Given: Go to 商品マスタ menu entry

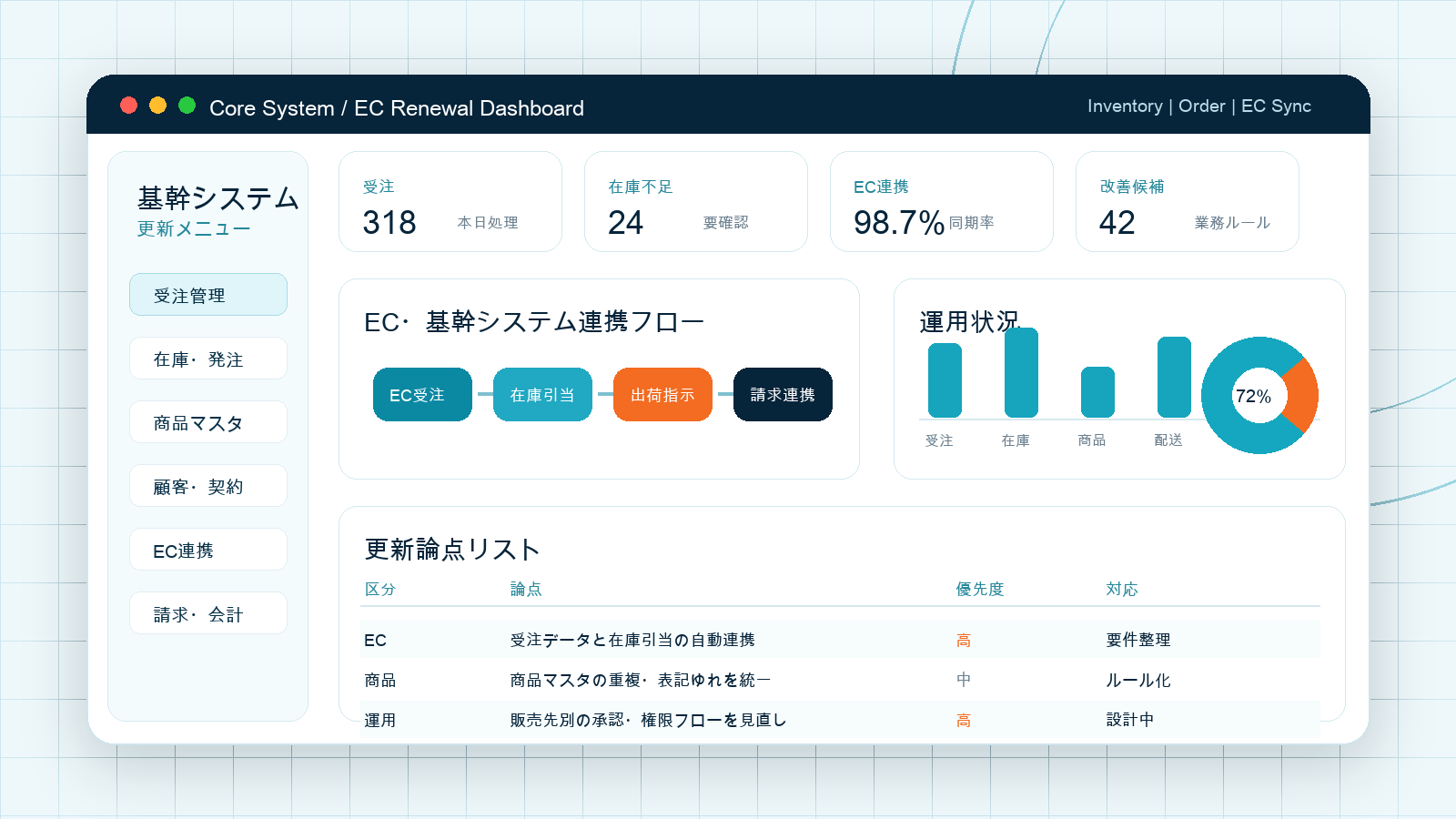Looking at the screenshot, I should (208, 422).
